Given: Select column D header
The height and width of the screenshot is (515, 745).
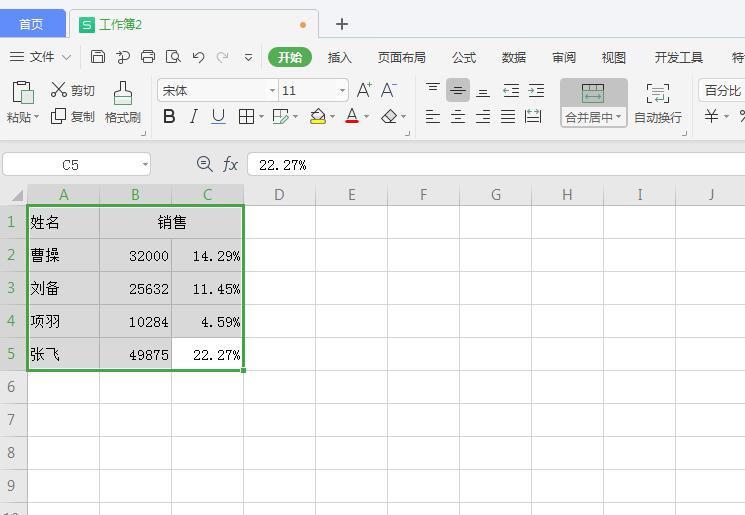Looking at the screenshot, I should pyautogui.click(x=279, y=195).
